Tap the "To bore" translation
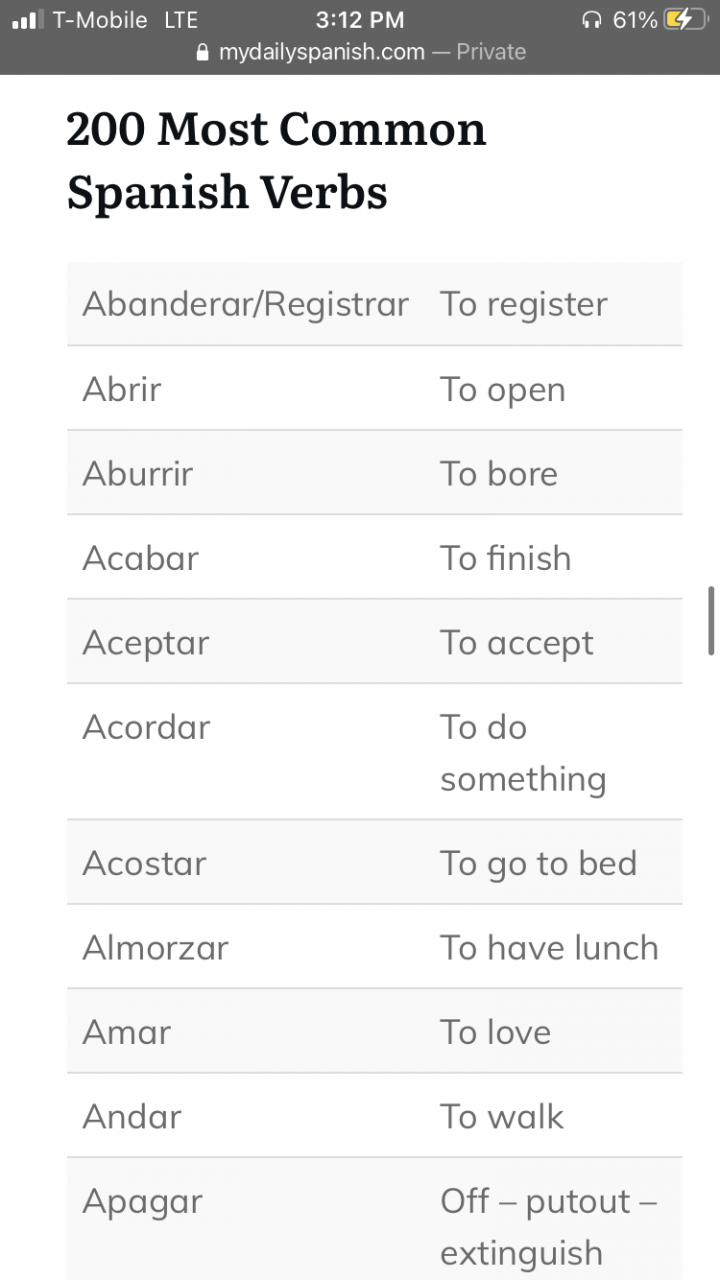 tap(498, 474)
